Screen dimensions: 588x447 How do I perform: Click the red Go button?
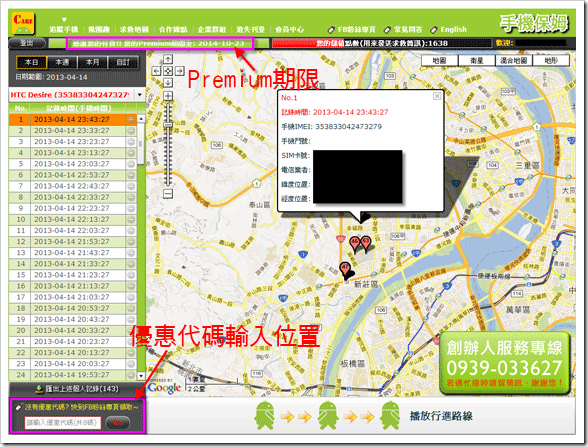[118, 423]
